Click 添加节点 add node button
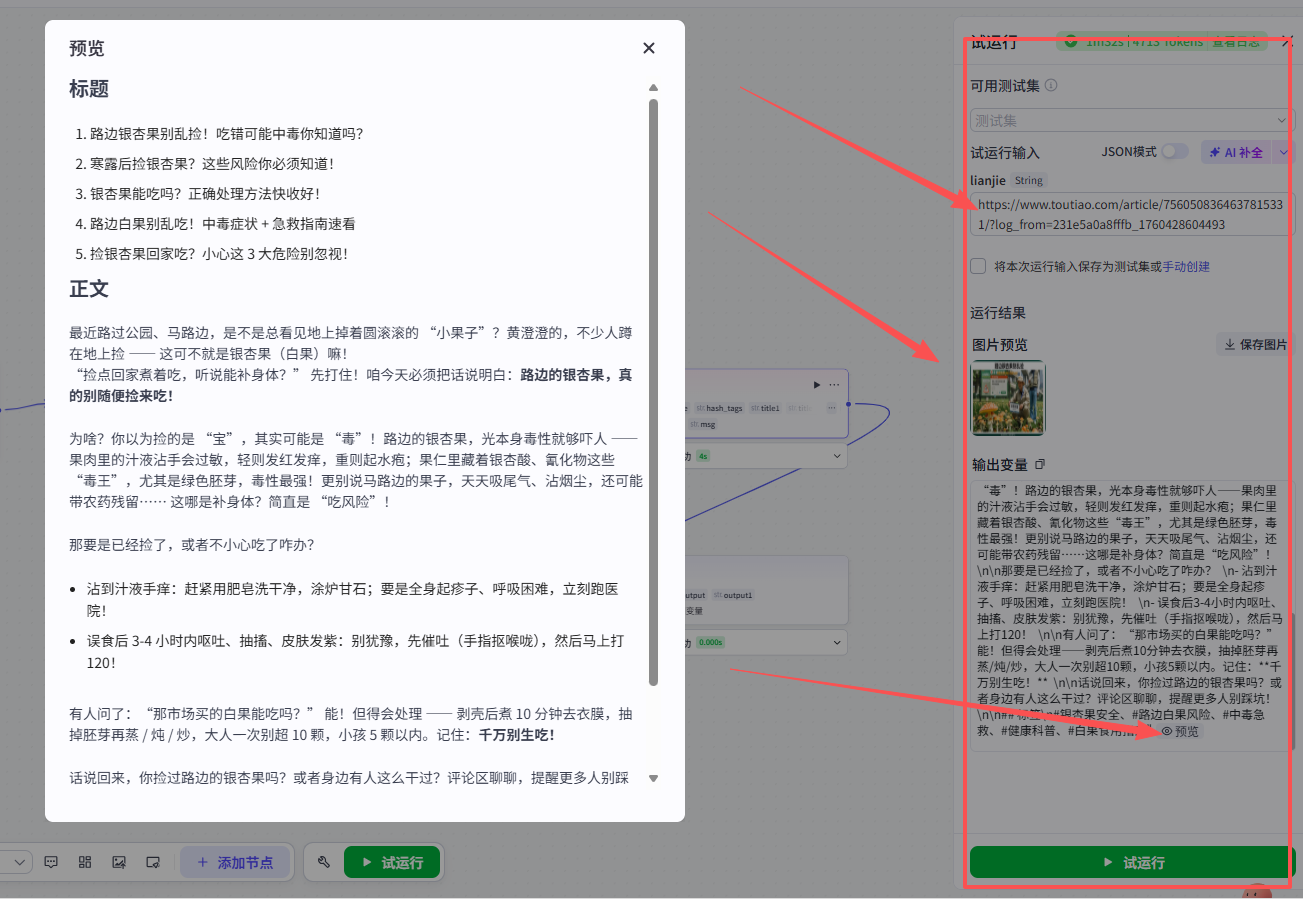 (x=234, y=862)
